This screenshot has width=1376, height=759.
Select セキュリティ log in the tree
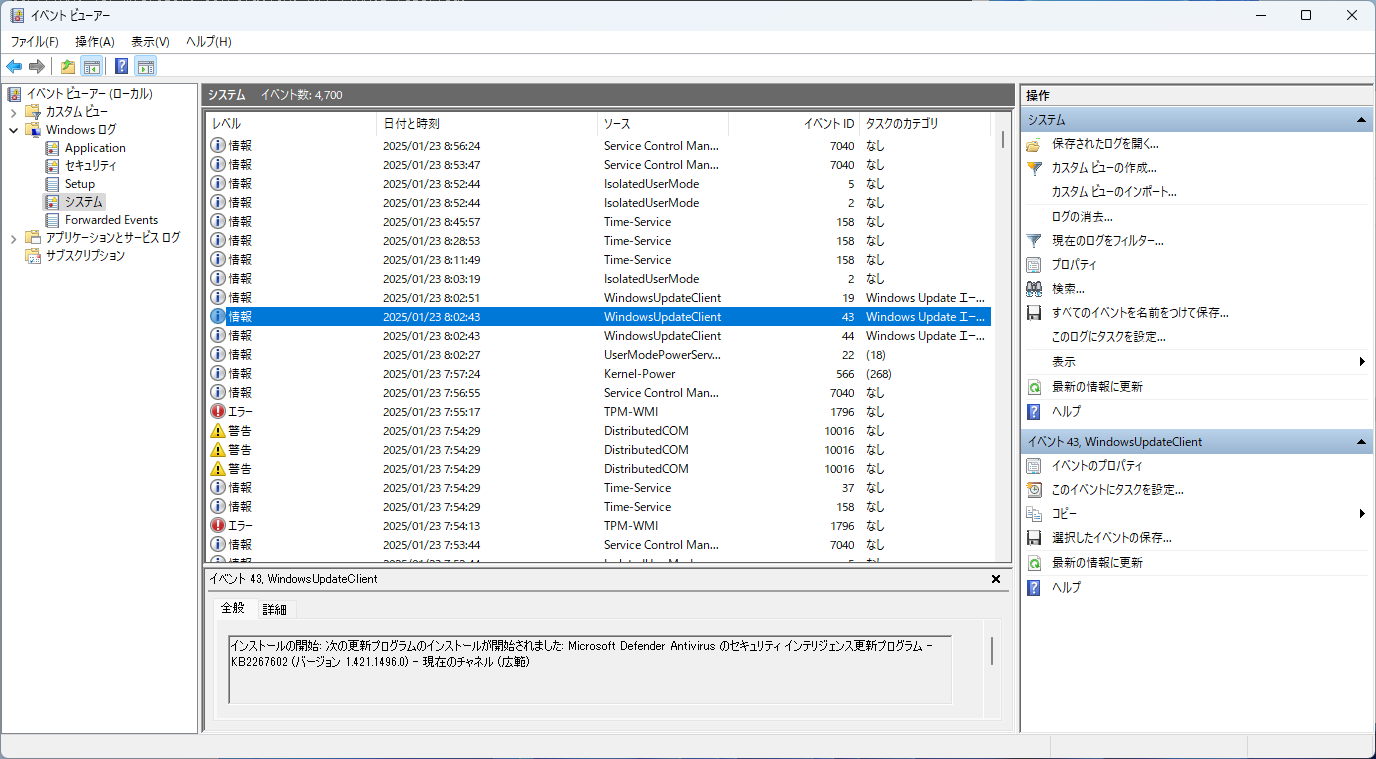tap(91, 166)
